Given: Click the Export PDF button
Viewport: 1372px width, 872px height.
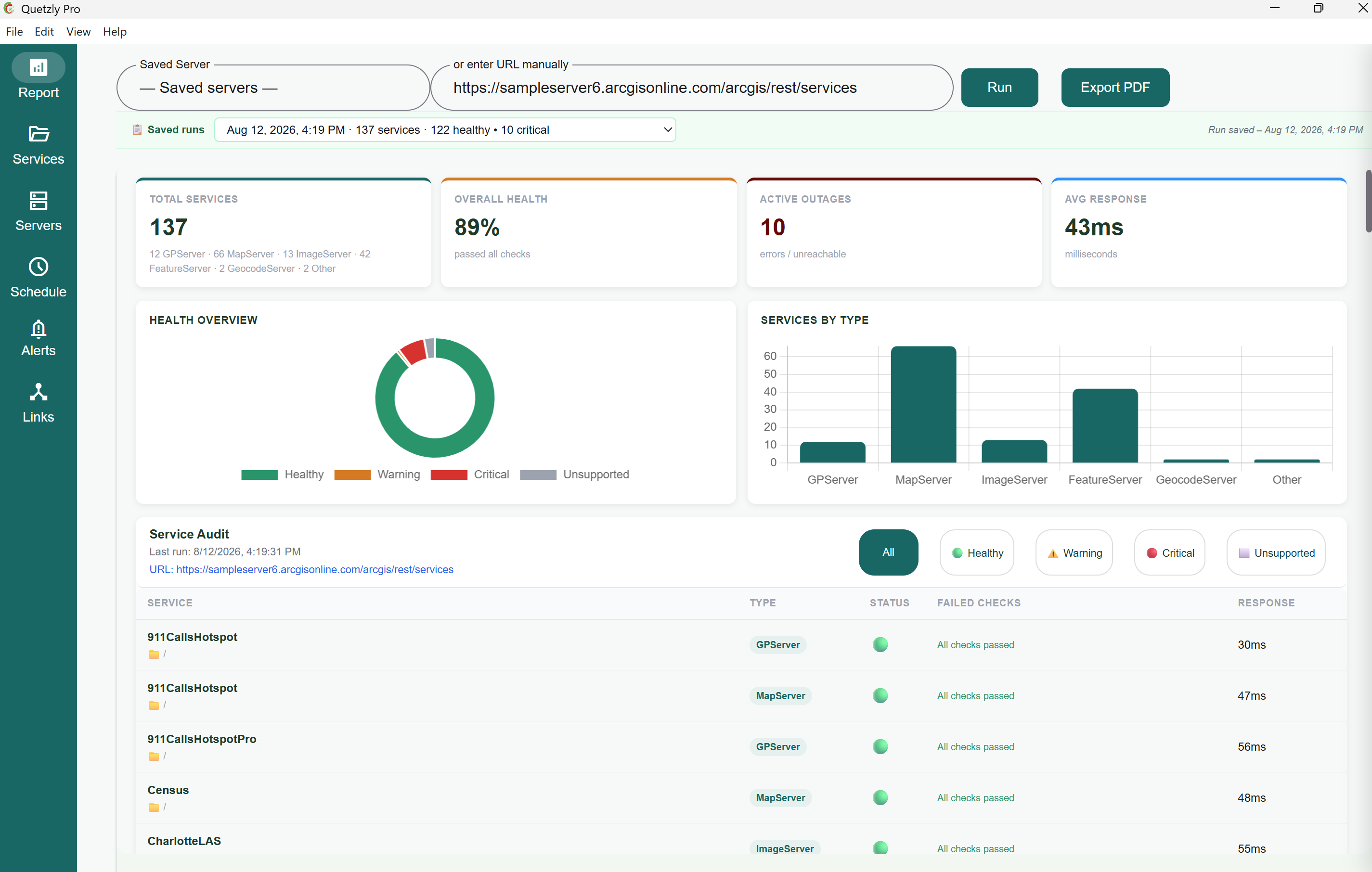Looking at the screenshot, I should coord(1115,87).
